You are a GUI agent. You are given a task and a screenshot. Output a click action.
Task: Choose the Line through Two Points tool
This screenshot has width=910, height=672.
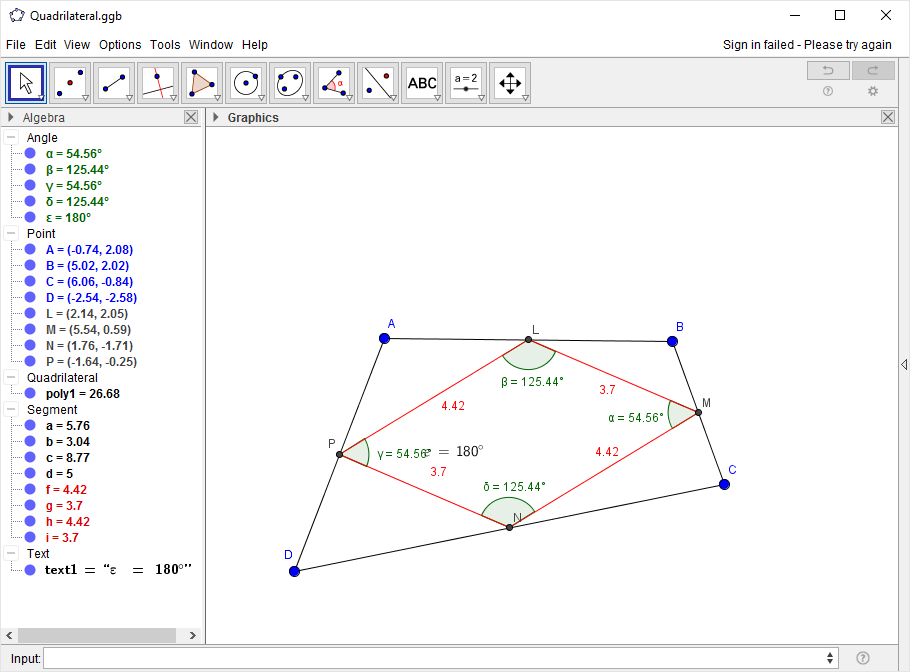coord(114,83)
